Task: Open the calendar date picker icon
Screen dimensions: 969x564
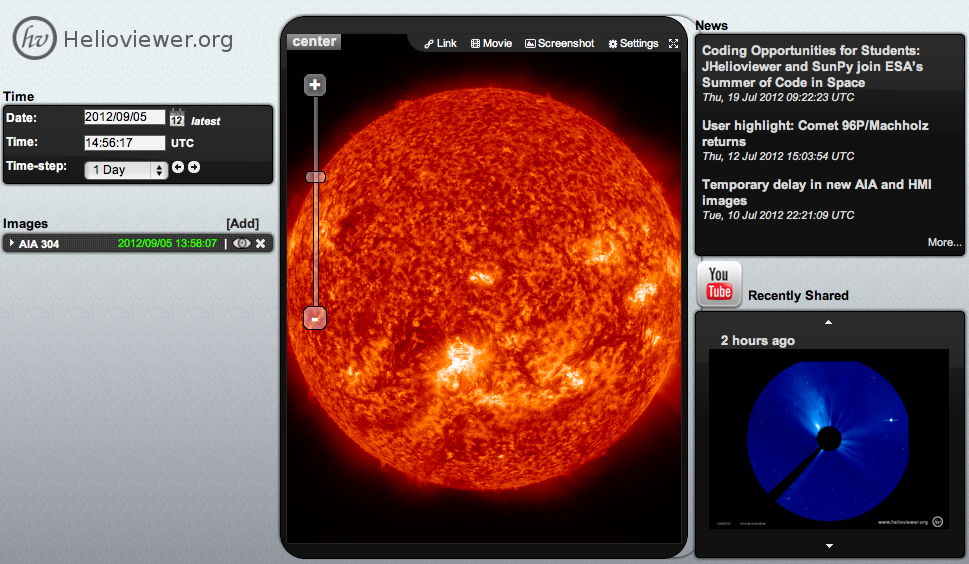Action: 177,118
